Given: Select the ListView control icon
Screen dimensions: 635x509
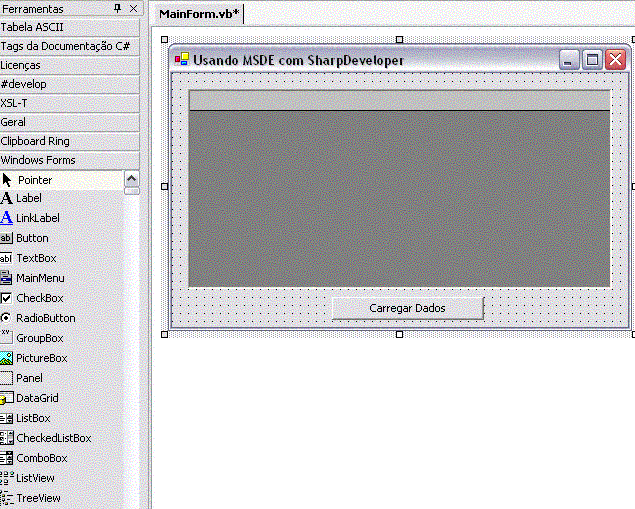Looking at the screenshot, I should (x=6, y=478).
